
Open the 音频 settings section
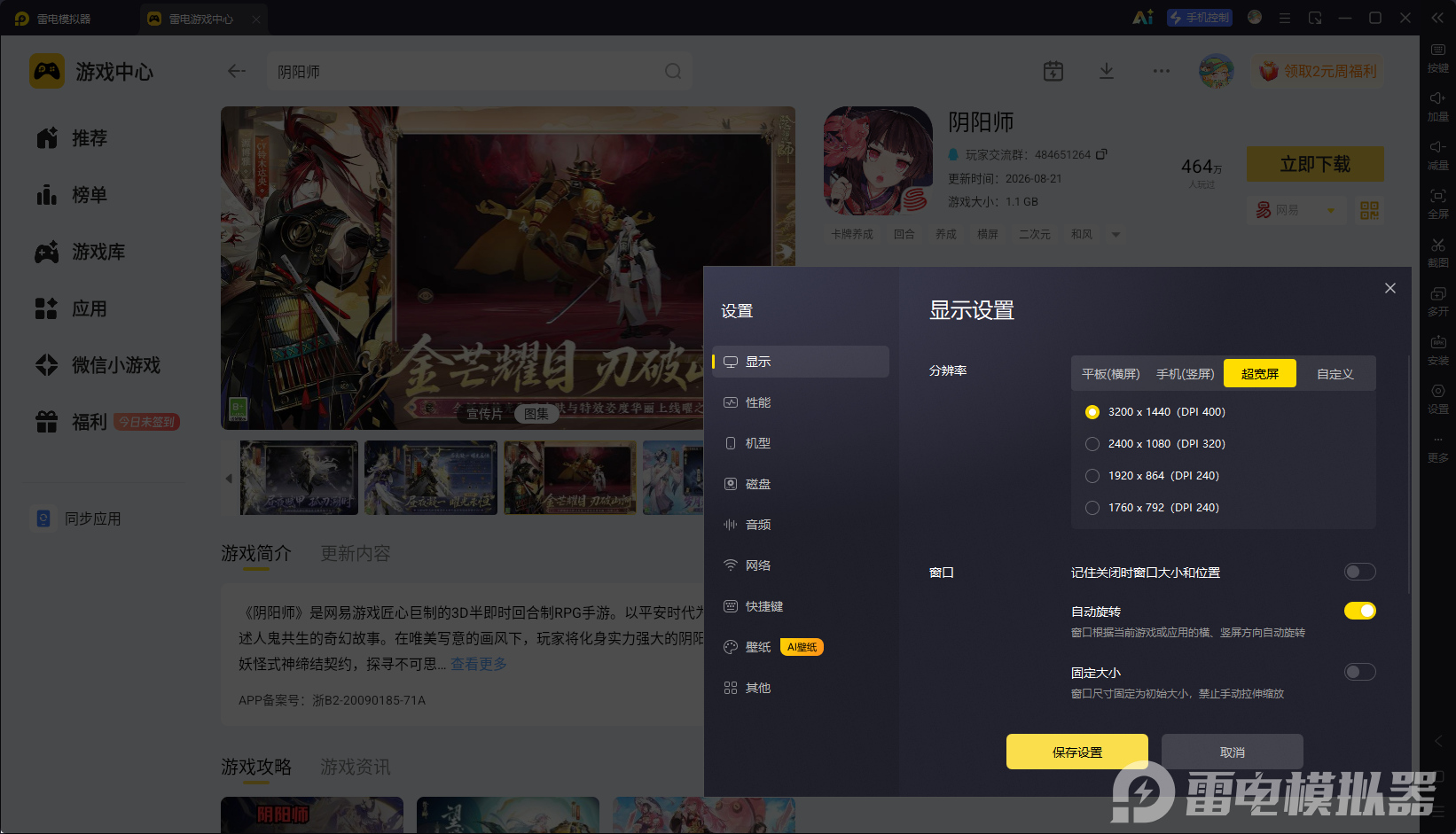pyautogui.click(x=801, y=525)
